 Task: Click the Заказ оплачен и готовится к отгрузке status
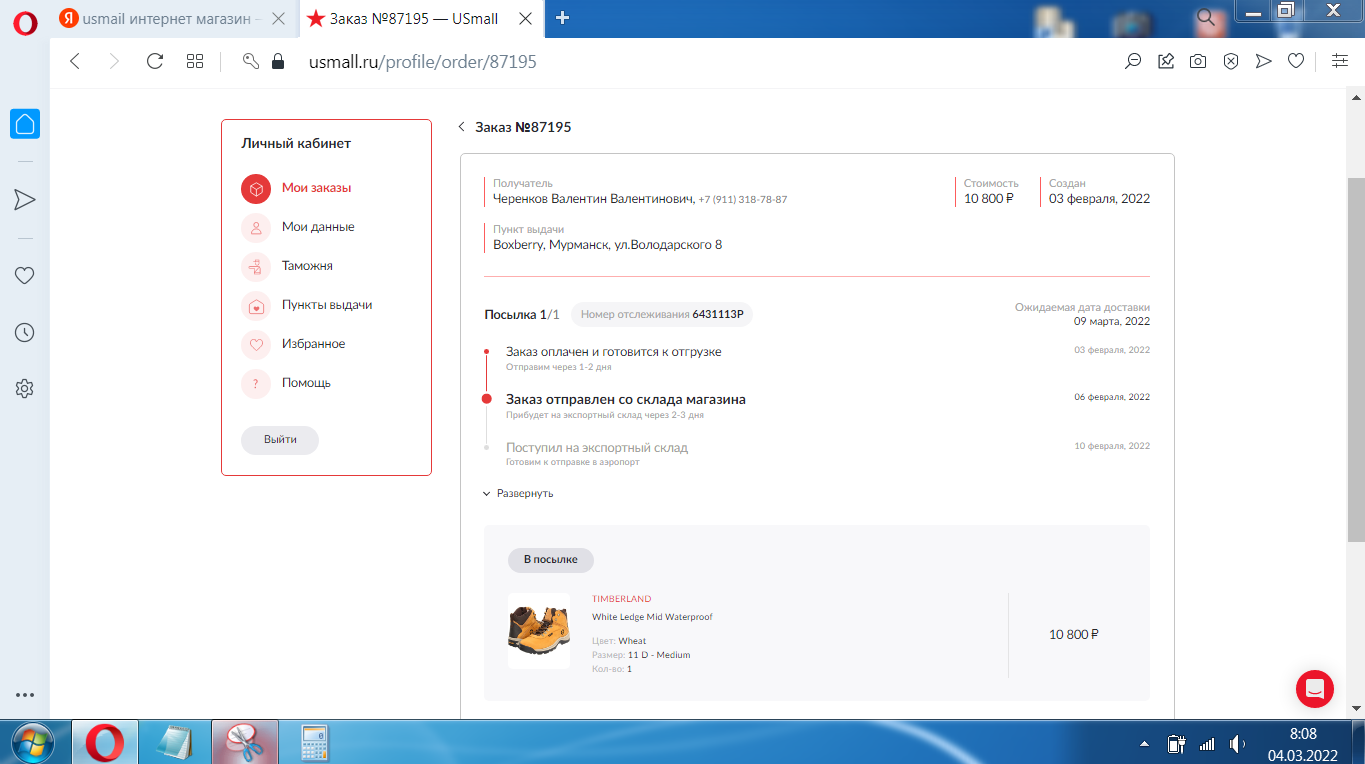[x=613, y=352]
